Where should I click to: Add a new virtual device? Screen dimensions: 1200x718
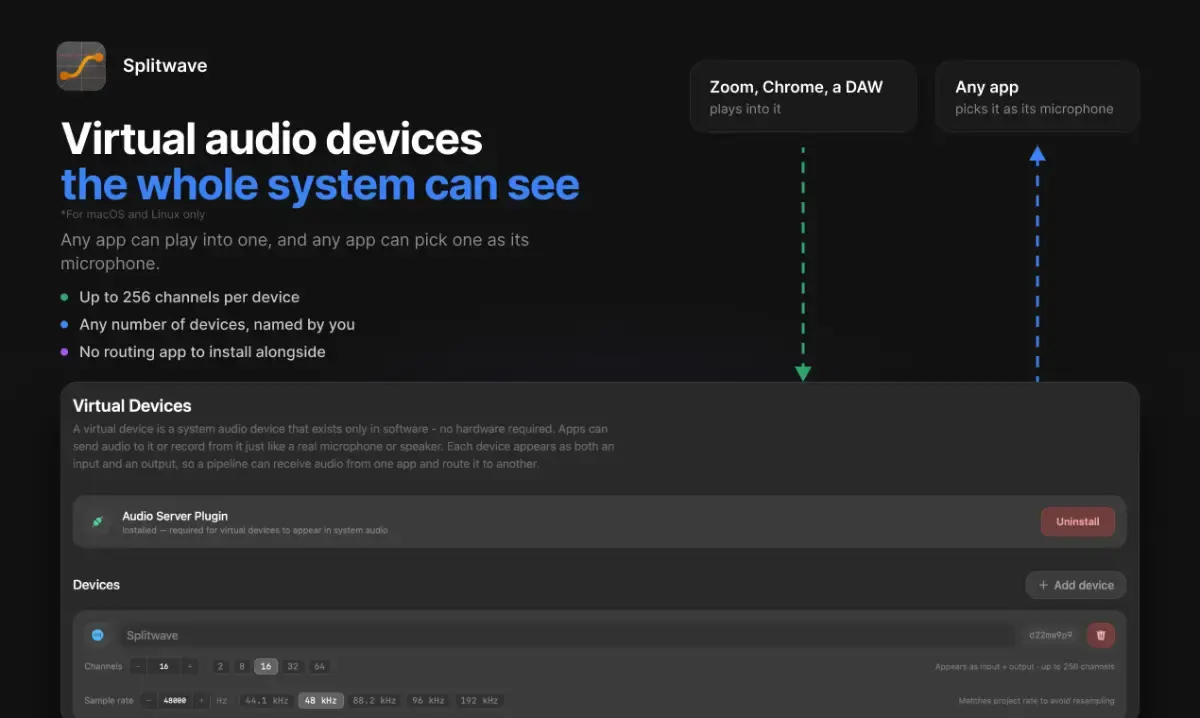tap(1076, 585)
